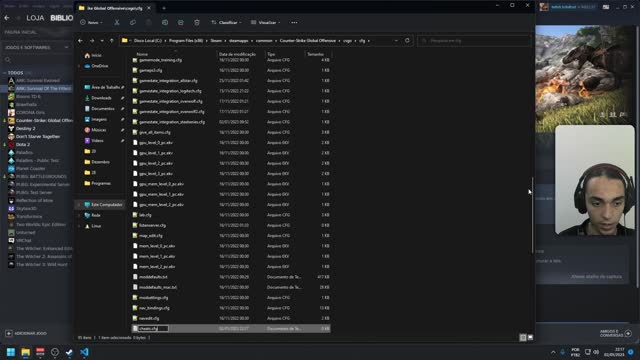
Task: Close the Explorer tab with its X
Action: point(149,8)
